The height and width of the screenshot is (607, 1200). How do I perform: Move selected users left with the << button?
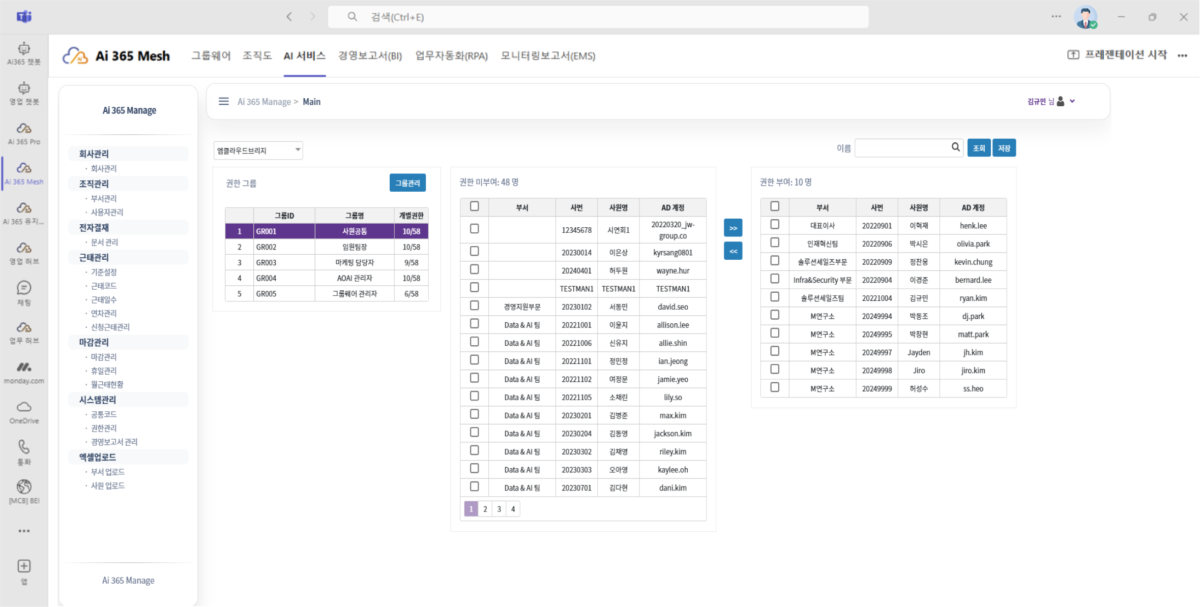tap(733, 251)
